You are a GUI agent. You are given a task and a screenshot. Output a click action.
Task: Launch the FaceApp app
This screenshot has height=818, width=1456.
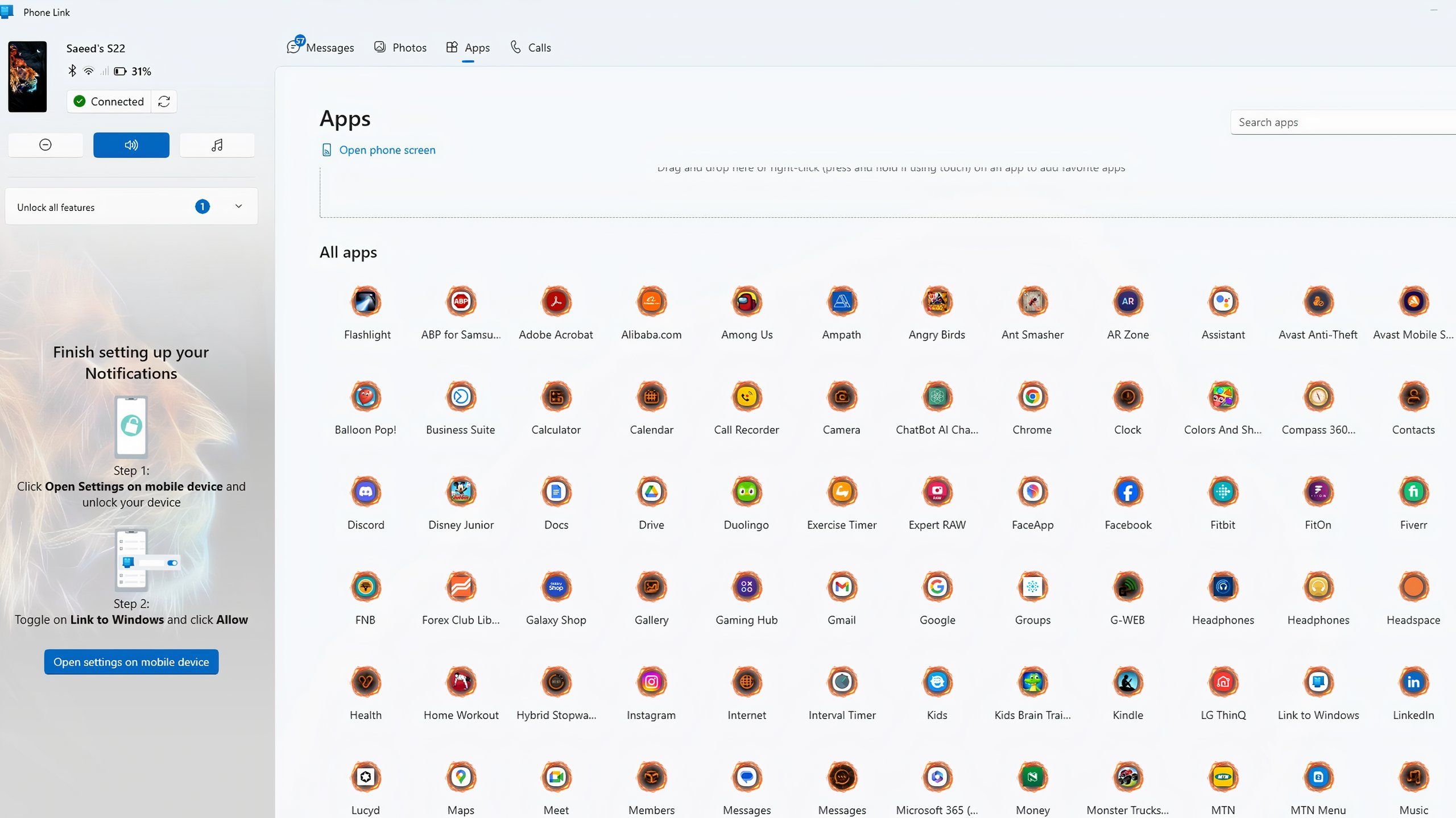(1032, 492)
